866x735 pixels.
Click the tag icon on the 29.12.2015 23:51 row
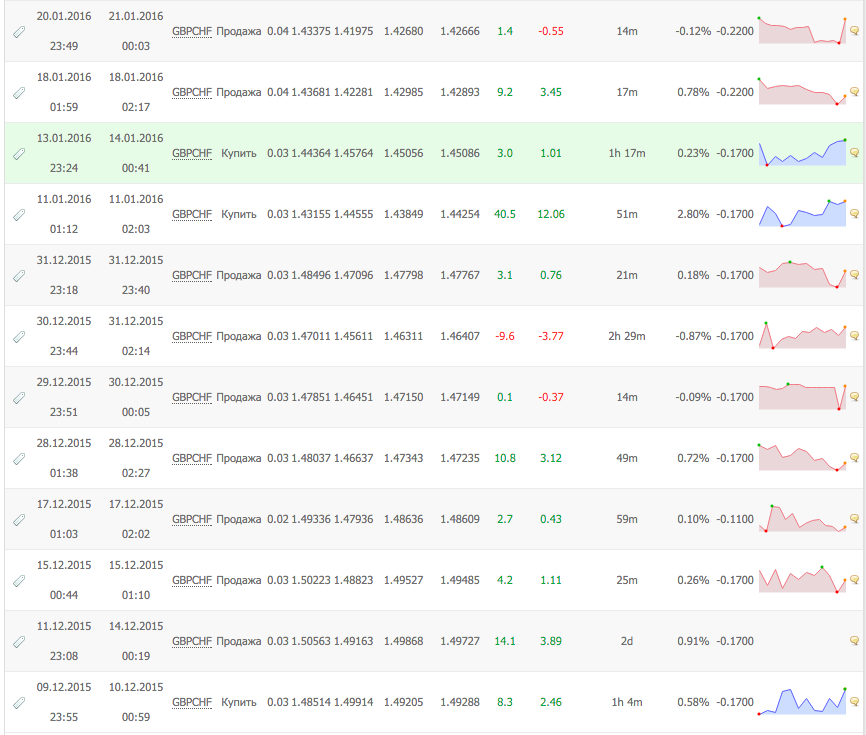(19, 398)
